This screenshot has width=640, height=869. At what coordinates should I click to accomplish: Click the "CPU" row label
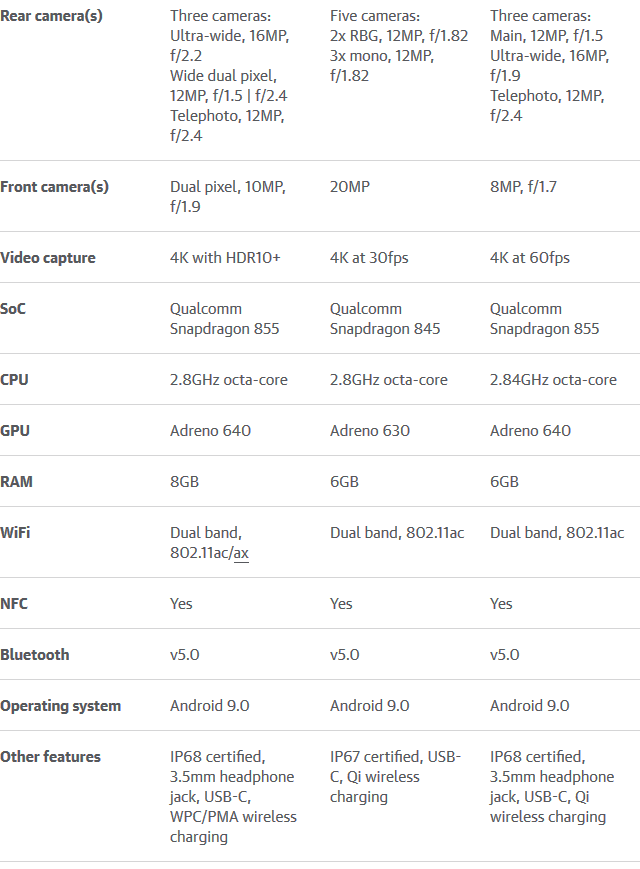[14, 380]
